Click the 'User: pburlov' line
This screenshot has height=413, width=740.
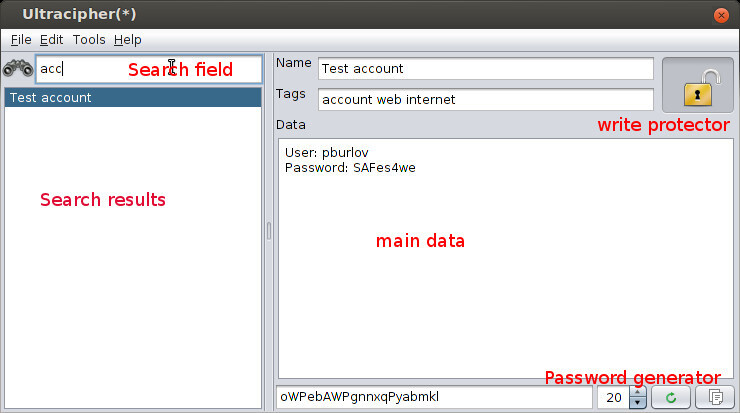point(327,153)
